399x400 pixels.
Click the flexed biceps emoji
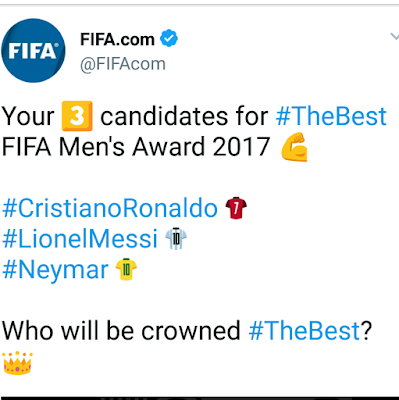point(294,147)
